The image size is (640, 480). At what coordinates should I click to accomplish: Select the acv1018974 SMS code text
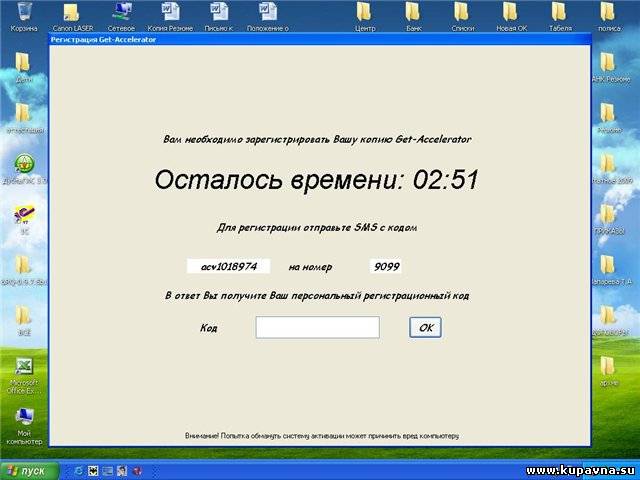229,267
